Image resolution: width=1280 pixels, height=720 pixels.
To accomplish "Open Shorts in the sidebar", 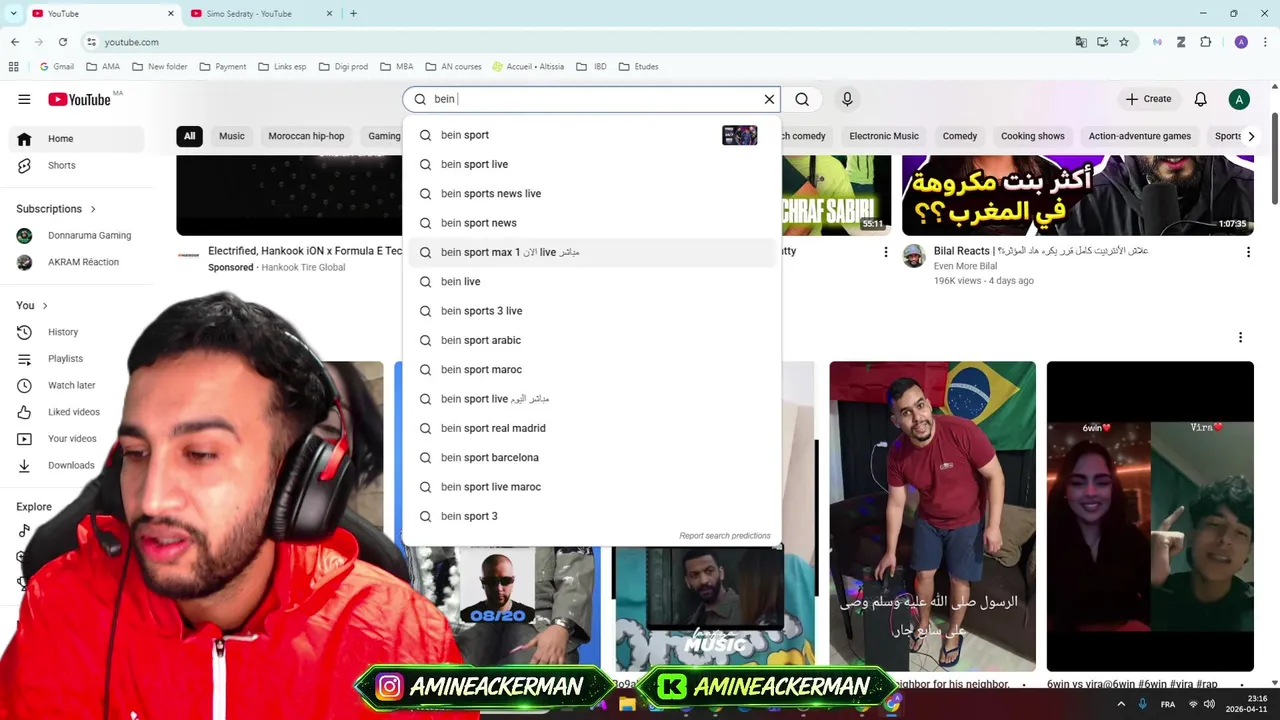I will tap(75, 165).
